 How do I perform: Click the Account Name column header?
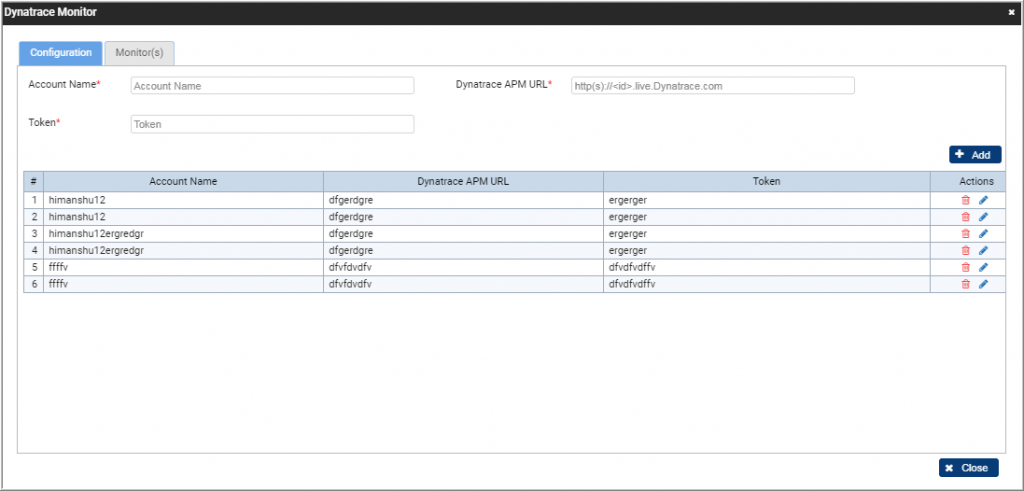[183, 182]
